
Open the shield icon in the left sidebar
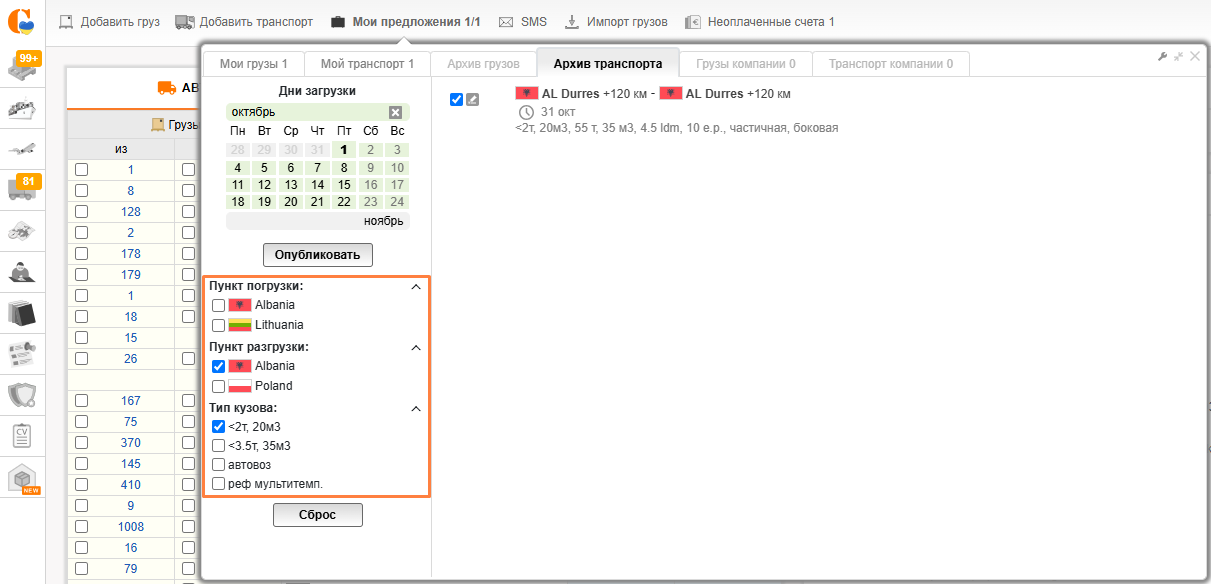point(22,395)
